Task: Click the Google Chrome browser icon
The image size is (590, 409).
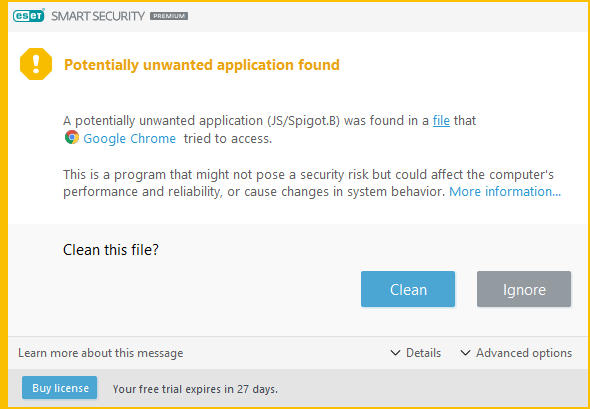Action: [71, 137]
